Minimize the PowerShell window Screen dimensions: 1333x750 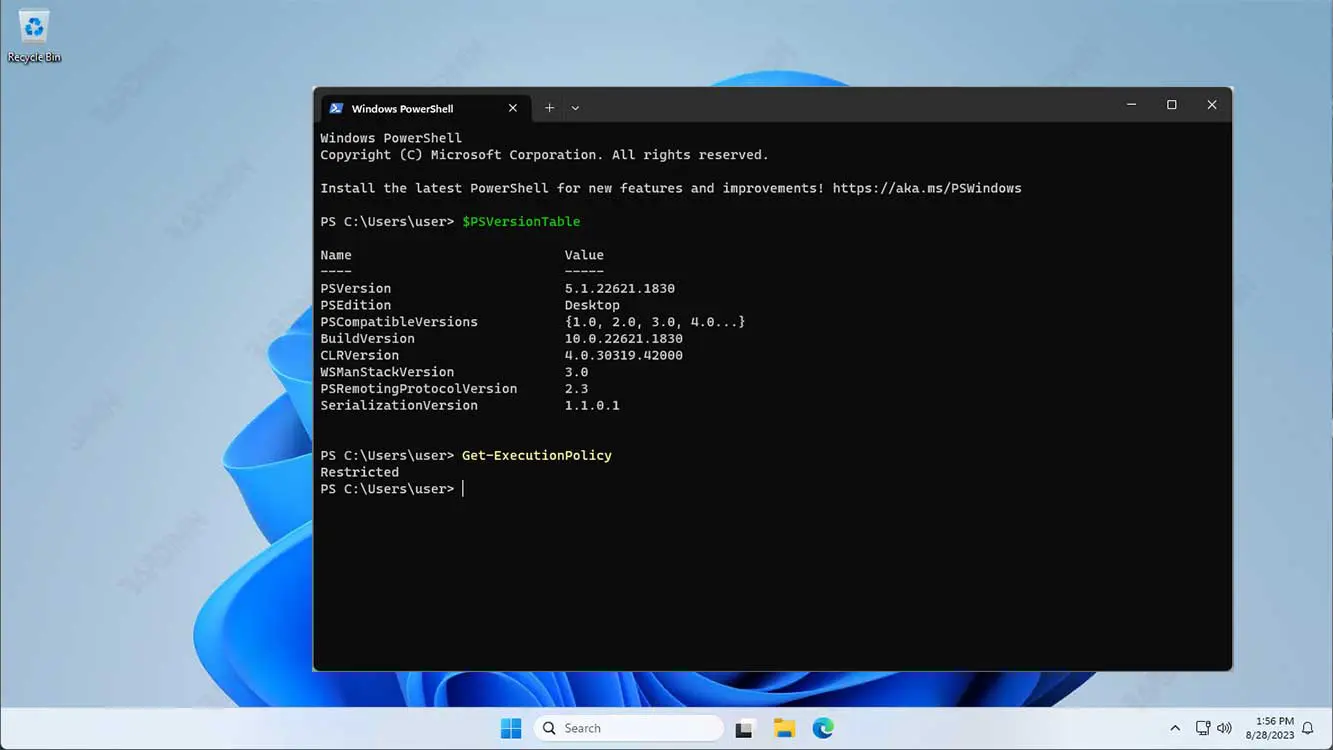tap(1131, 105)
